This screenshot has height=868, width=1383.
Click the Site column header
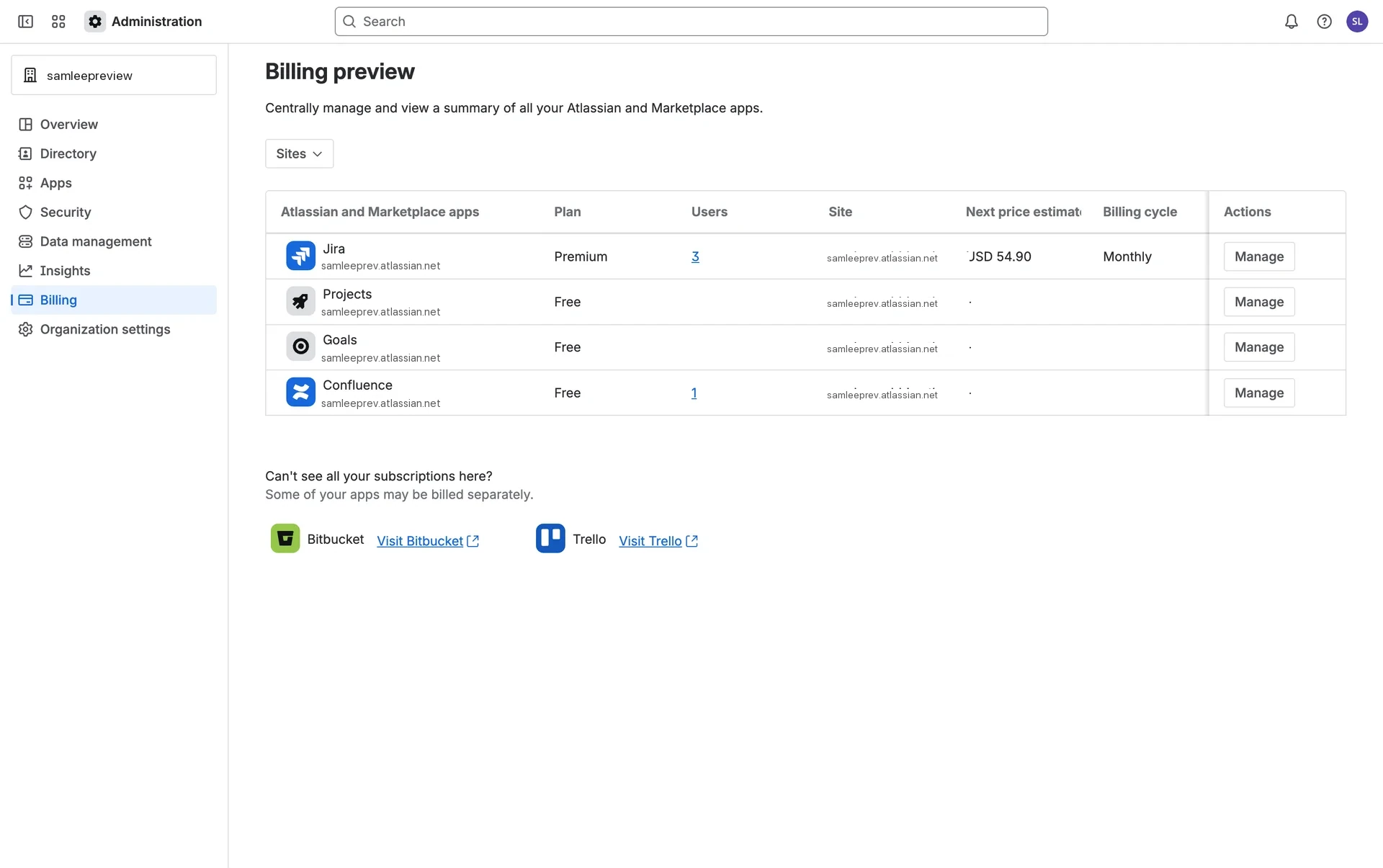[x=840, y=212]
